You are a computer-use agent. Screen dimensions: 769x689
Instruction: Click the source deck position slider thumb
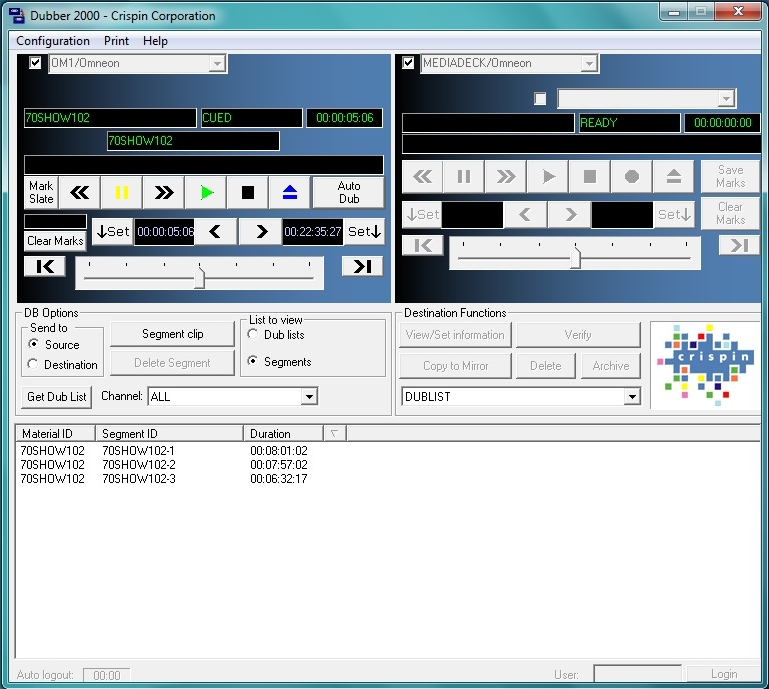pyautogui.click(x=199, y=275)
